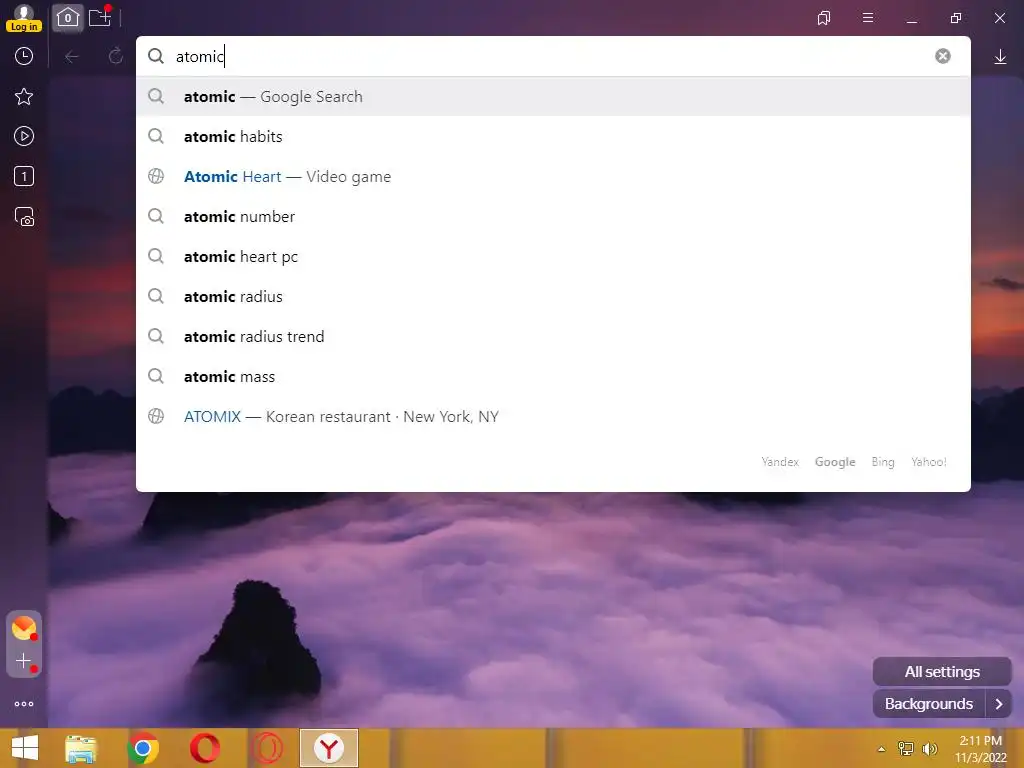This screenshot has width=1024, height=768.
Task: Launch Google Chrome from taskbar
Action: pyautogui.click(x=143, y=748)
